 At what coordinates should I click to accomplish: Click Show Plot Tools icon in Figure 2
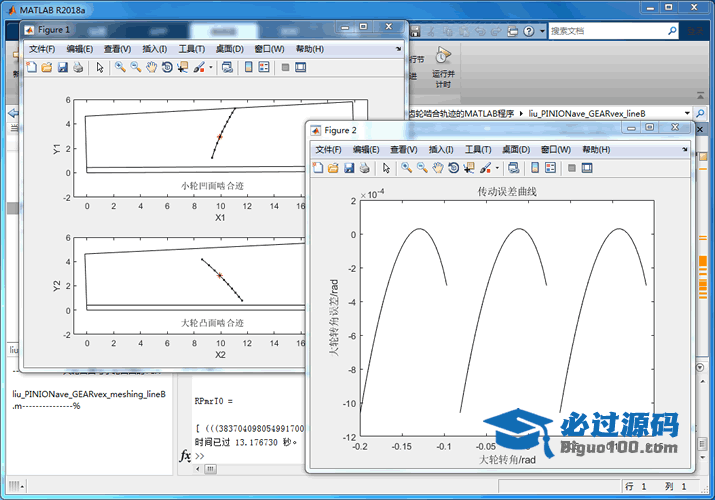click(587, 168)
